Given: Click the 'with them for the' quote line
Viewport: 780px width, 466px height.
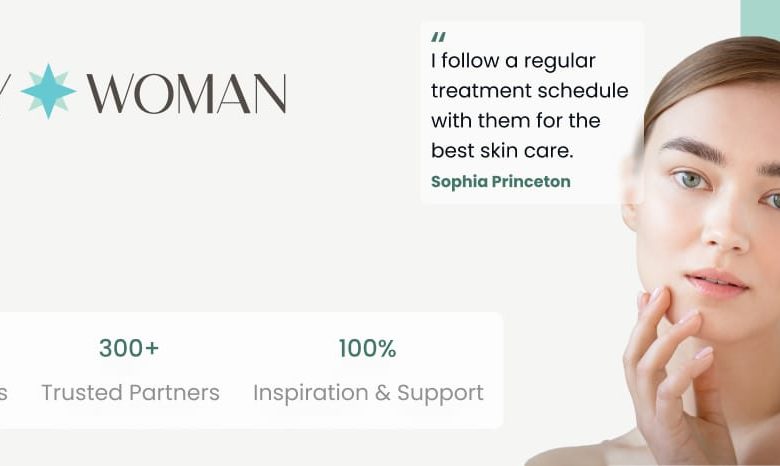Looking at the screenshot, I should click(x=515, y=120).
